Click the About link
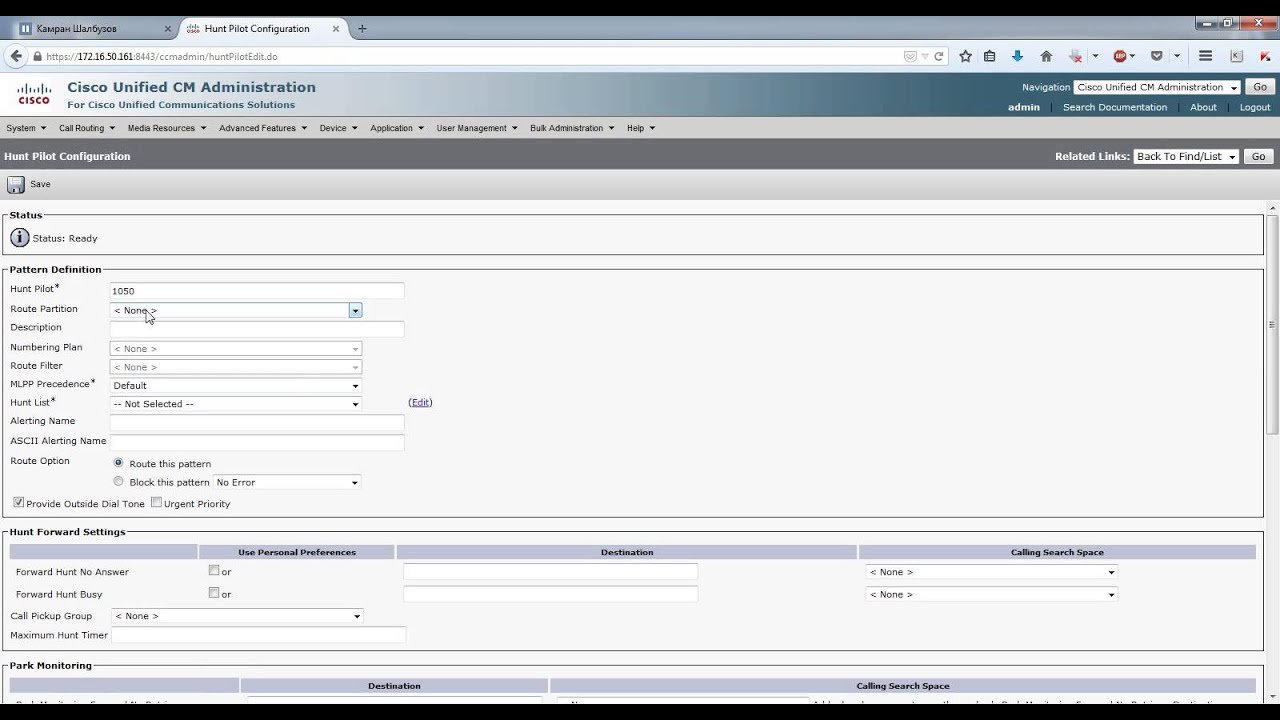The height and width of the screenshot is (720, 1280). [1203, 107]
